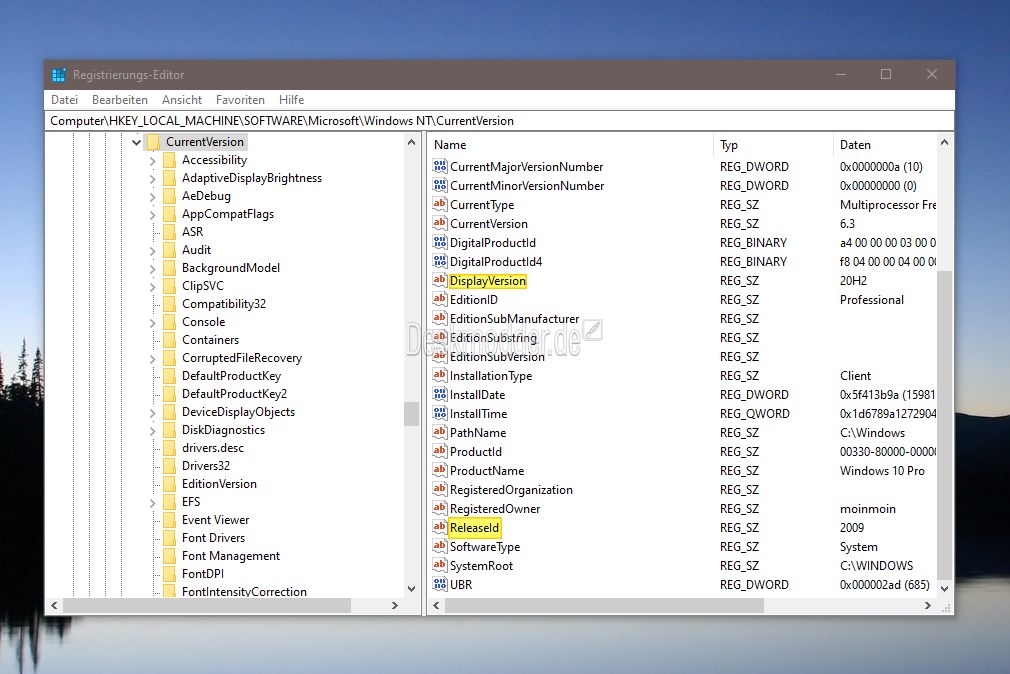This screenshot has height=674, width=1010.
Task: Expand the Accessibility key
Action: (152, 160)
